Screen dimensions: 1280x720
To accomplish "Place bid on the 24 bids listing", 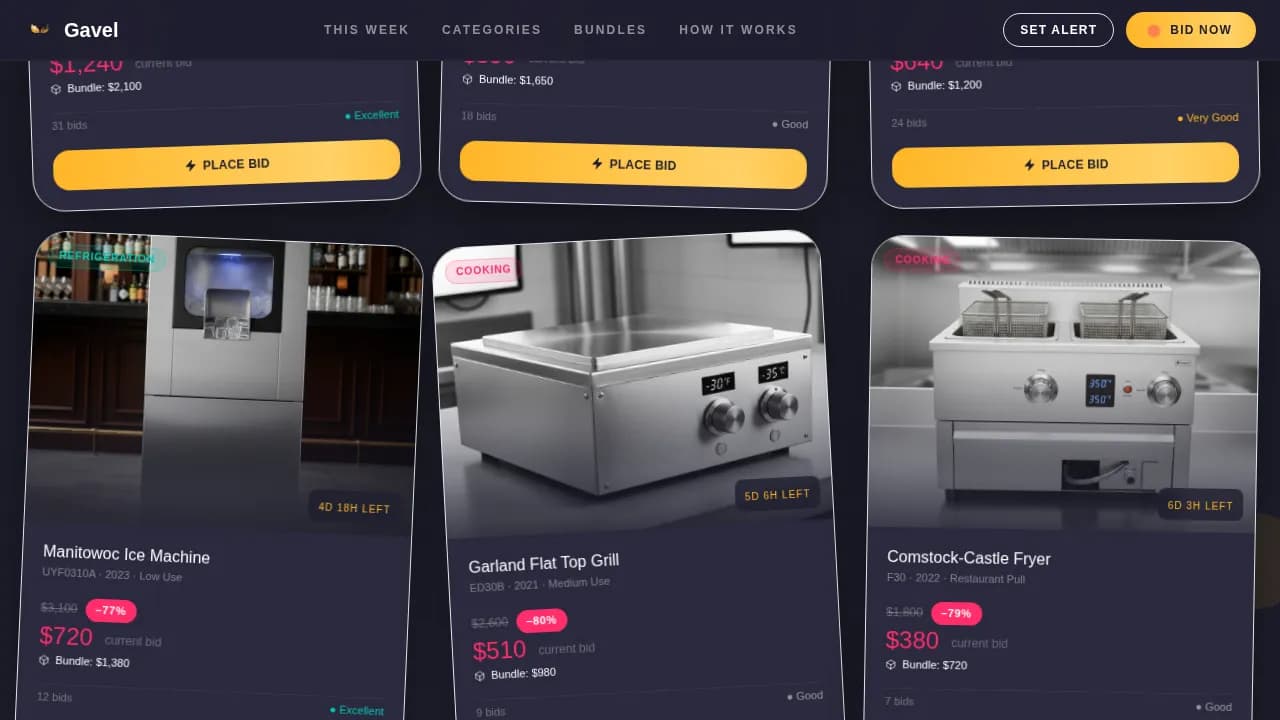I will (1065, 165).
